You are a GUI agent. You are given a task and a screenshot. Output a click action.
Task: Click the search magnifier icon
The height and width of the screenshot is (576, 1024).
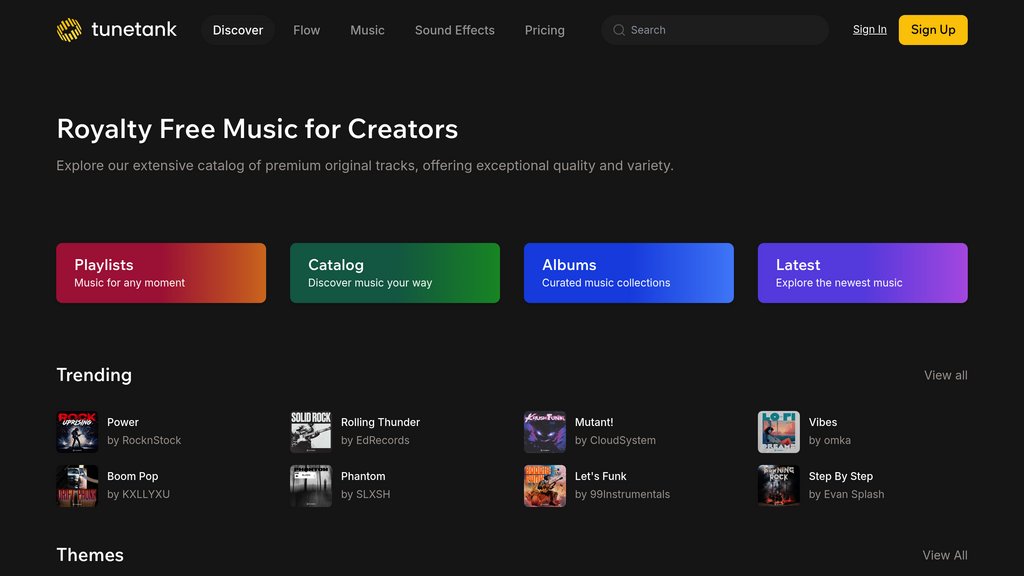[x=619, y=30]
